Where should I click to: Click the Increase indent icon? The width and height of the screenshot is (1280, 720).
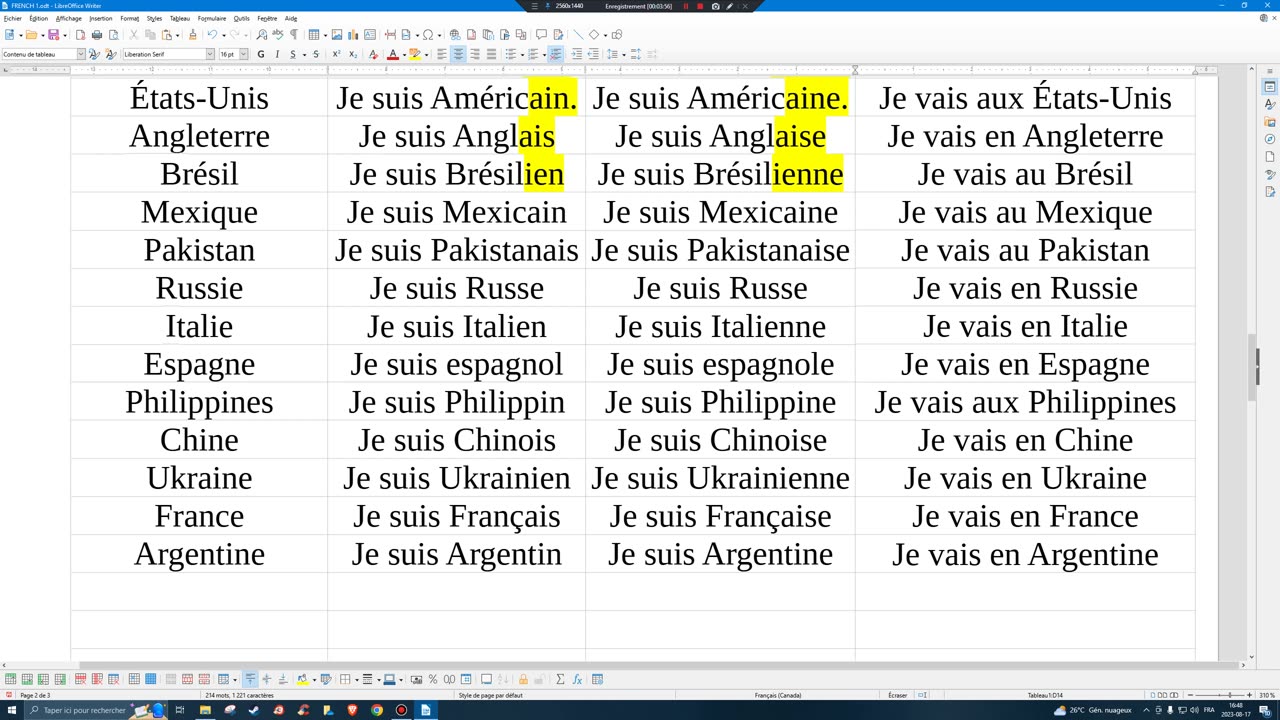(x=576, y=54)
